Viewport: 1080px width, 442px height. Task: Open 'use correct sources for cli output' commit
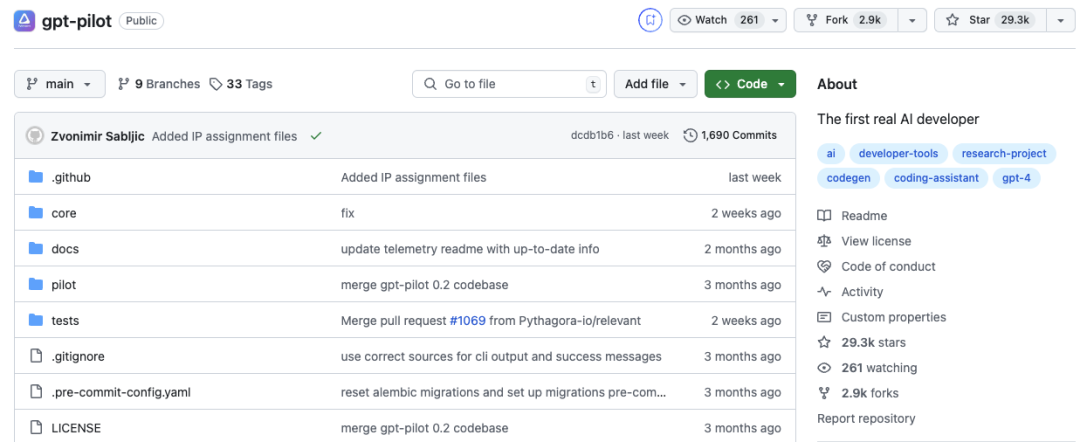pyautogui.click(x=501, y=357)
